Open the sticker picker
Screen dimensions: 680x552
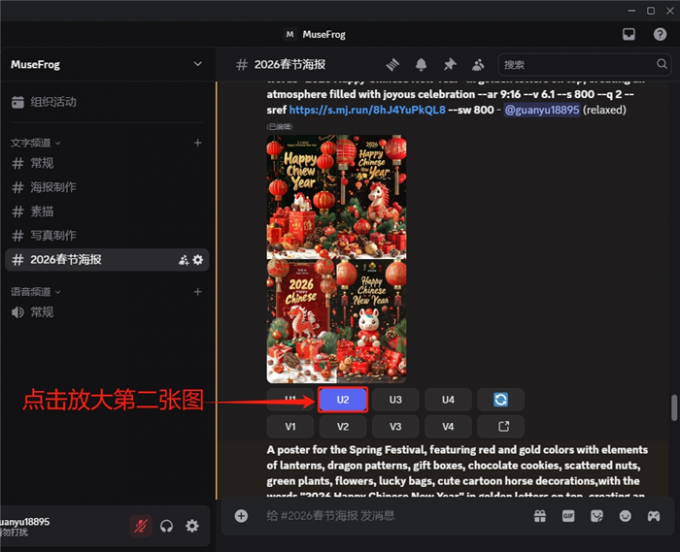point(597,516)
